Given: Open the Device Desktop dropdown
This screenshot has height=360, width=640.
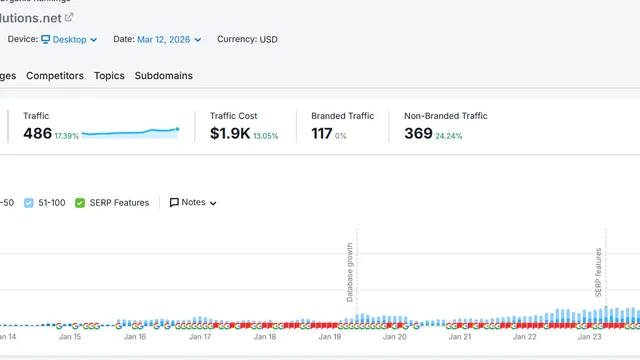Looking at the screenshot, I should tap(69, 40).
